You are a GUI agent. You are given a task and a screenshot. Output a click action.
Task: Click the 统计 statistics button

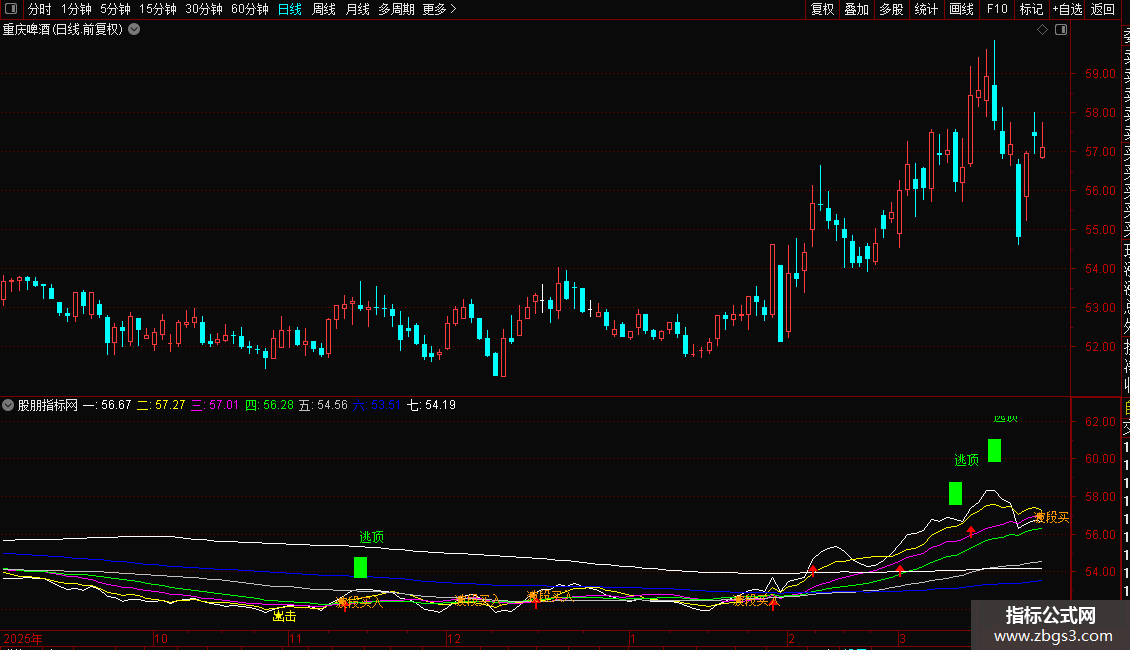pyautogui.click(x=926, y=10)
